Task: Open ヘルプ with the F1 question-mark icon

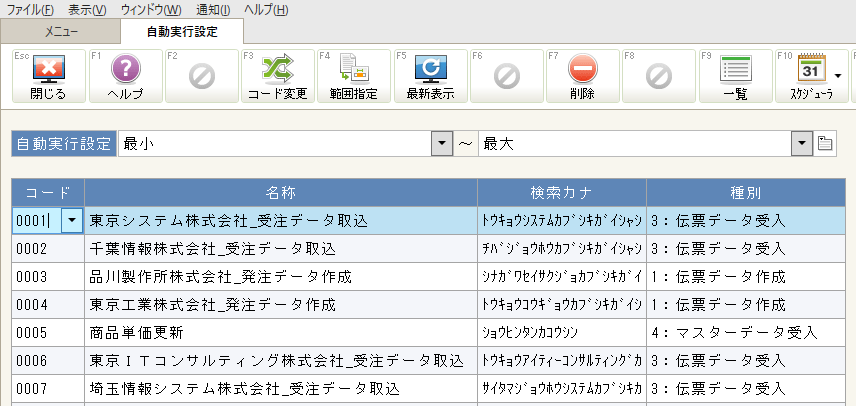Action: (126, 69)
